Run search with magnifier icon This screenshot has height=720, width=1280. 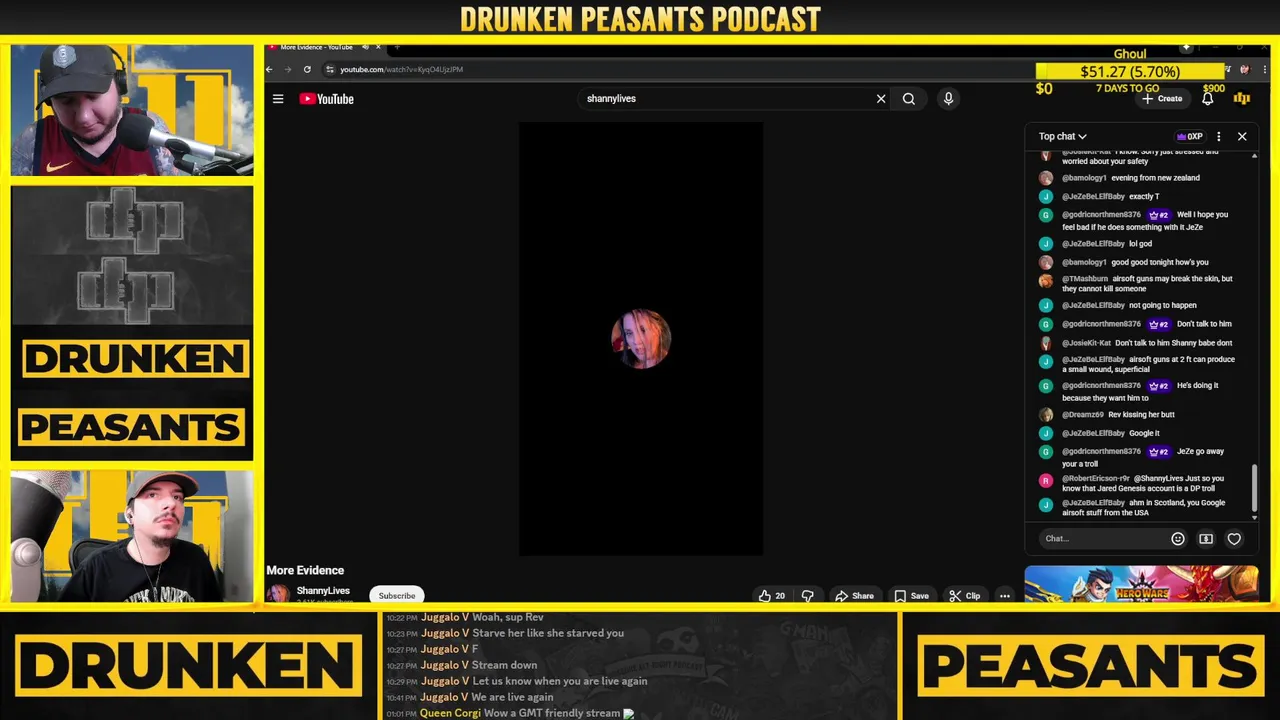pyautogui.click(x=909, y=99)
